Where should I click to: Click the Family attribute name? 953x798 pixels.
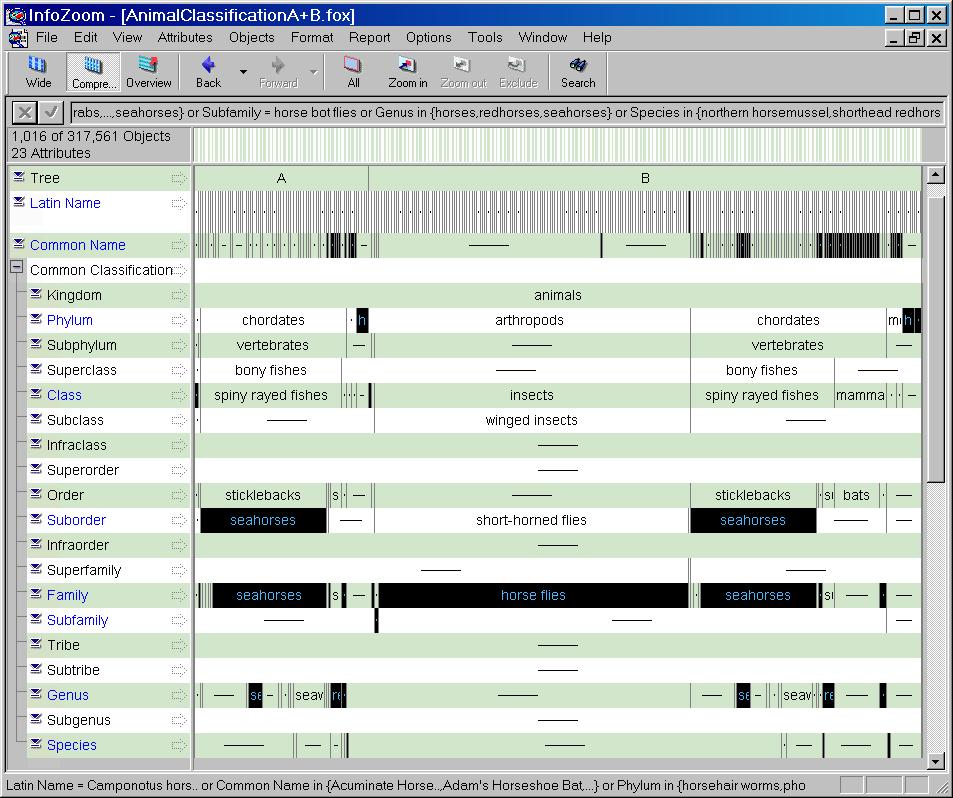tap(67, 595)
